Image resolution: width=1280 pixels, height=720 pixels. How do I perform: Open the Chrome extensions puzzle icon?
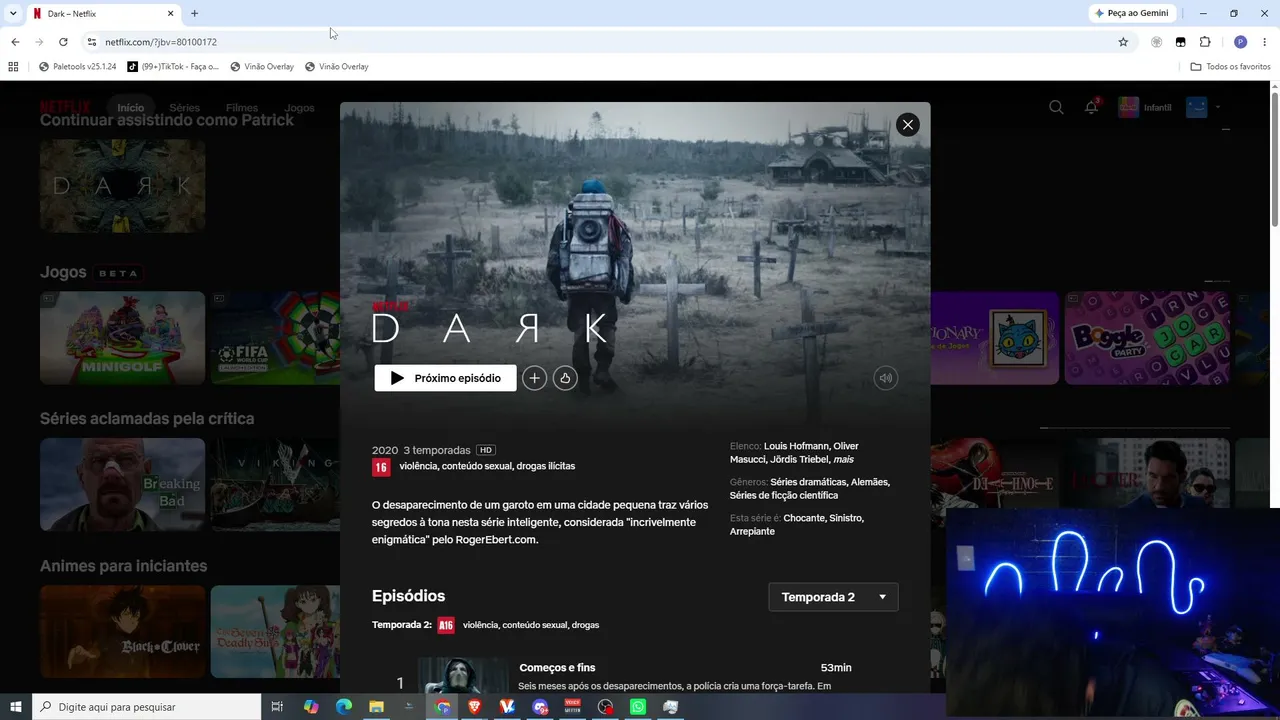pyautogui.click(x=1205, y=42)
